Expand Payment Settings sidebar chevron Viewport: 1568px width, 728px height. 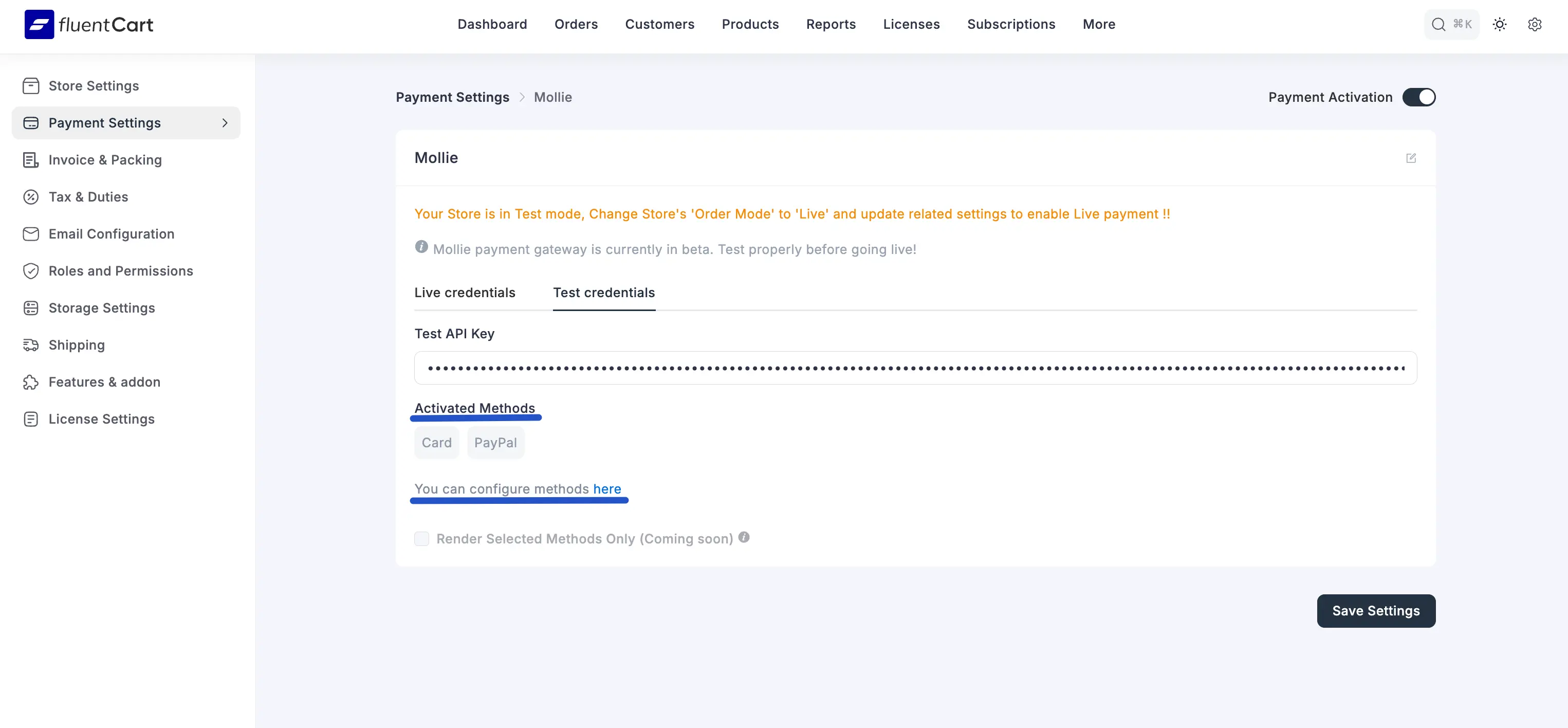[x=225, y=123]
